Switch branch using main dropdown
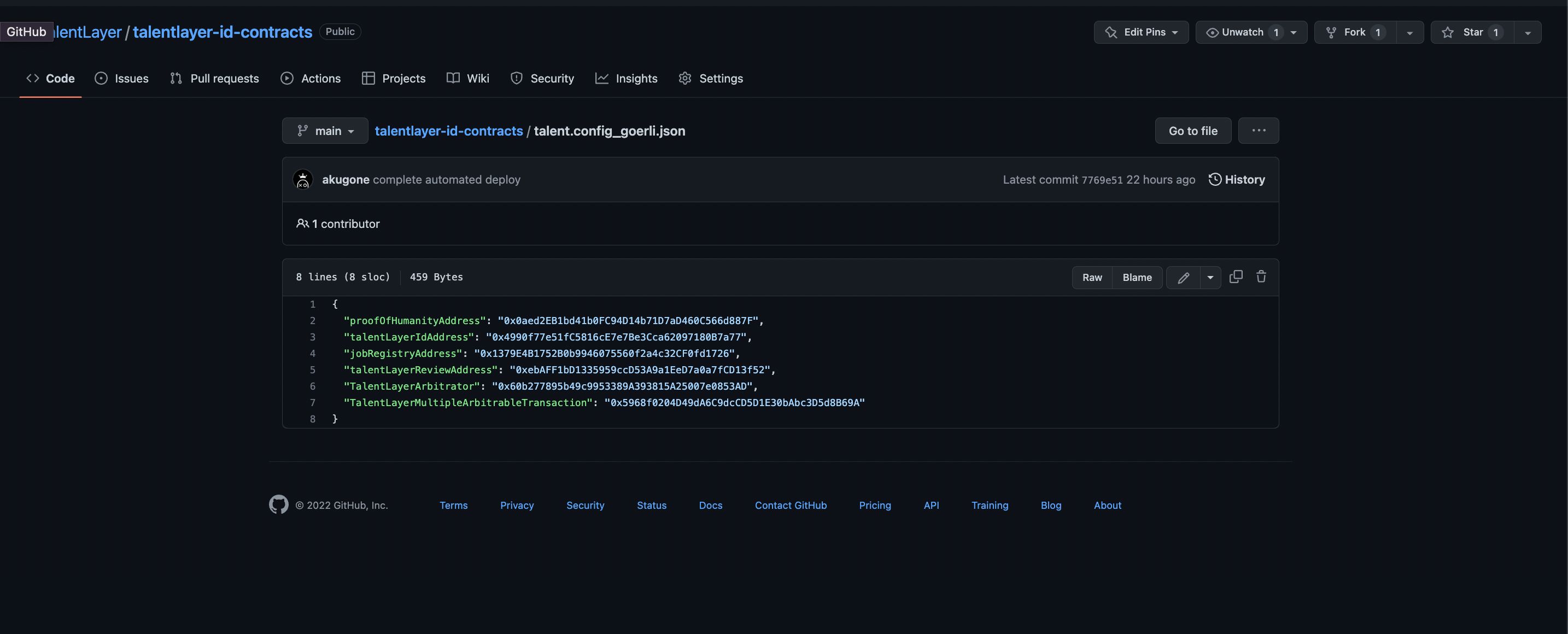This screenshot has height=634, width=1568. pyautogui.click(x=325, y=131)
